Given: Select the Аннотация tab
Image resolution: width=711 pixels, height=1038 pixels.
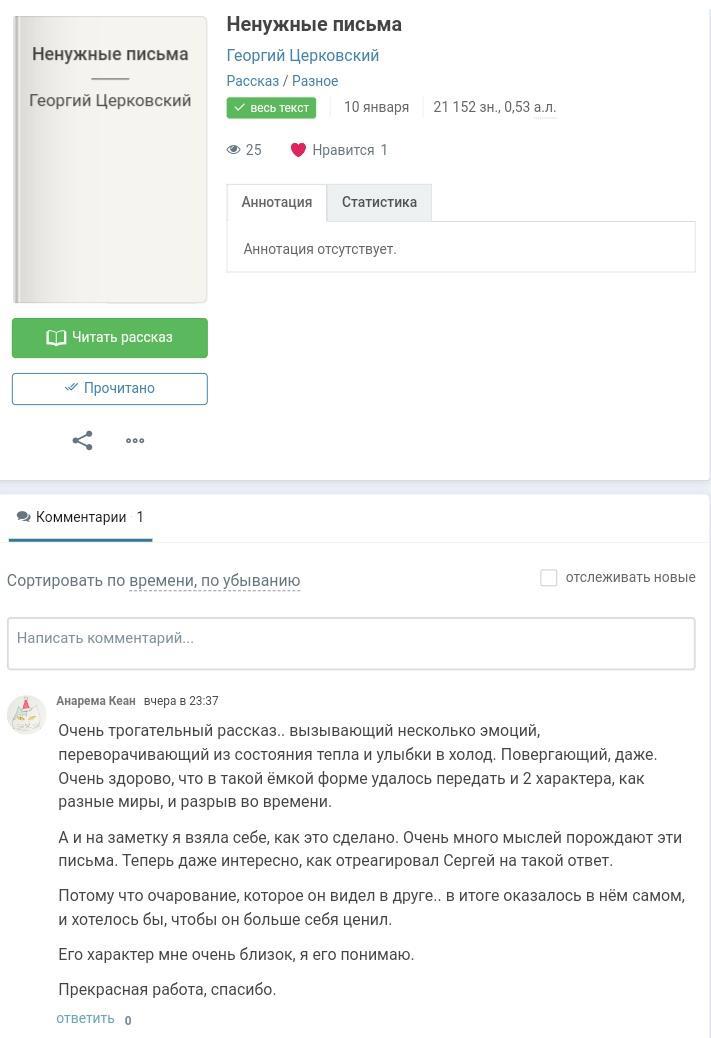Looking at the screenshot, I should [277, 202].
